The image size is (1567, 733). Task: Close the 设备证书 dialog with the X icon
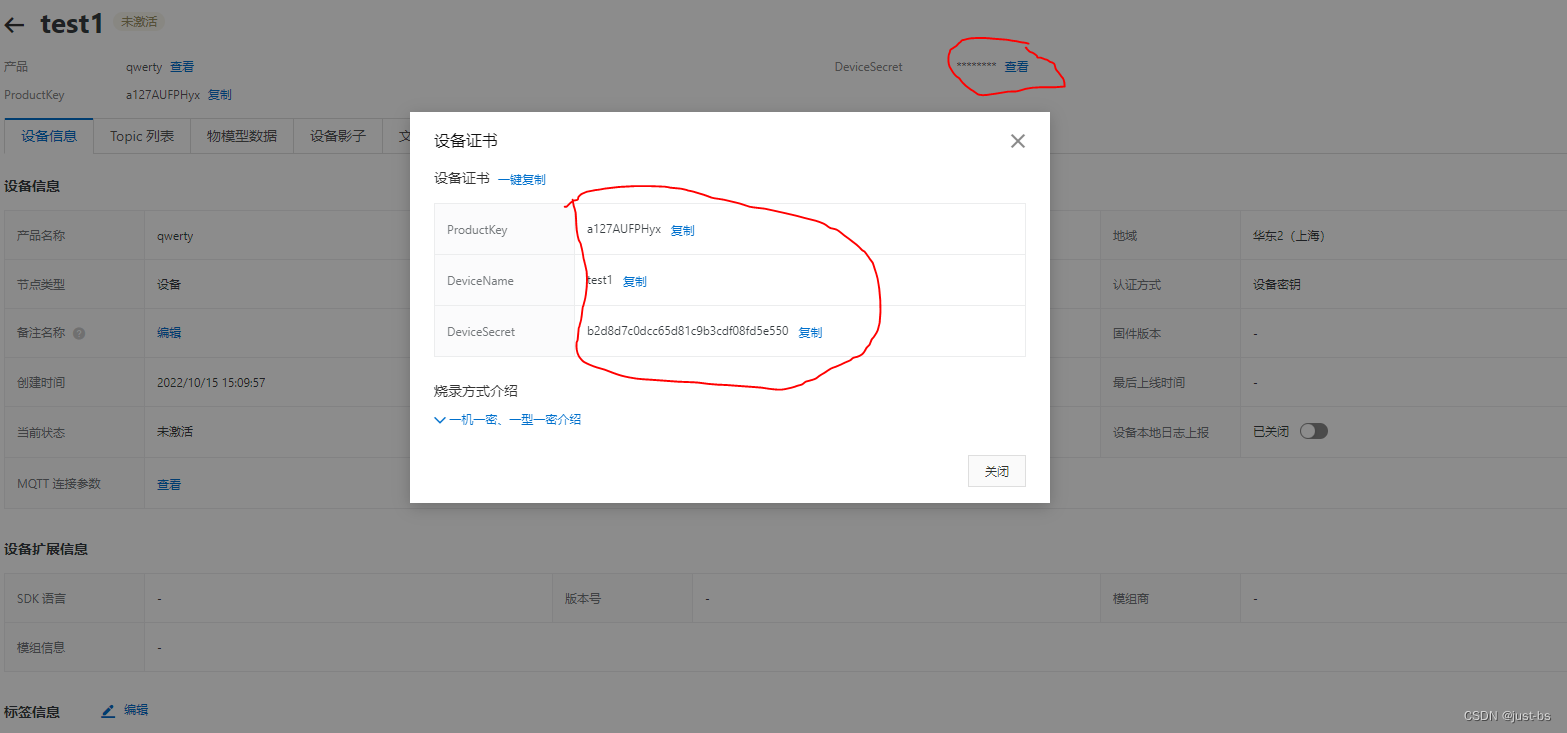pyautogui.click(x=1017, y=141)
